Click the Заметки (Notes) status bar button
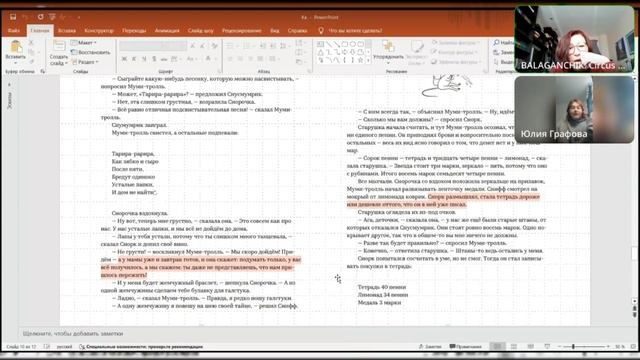 click(x=430, y=347)
